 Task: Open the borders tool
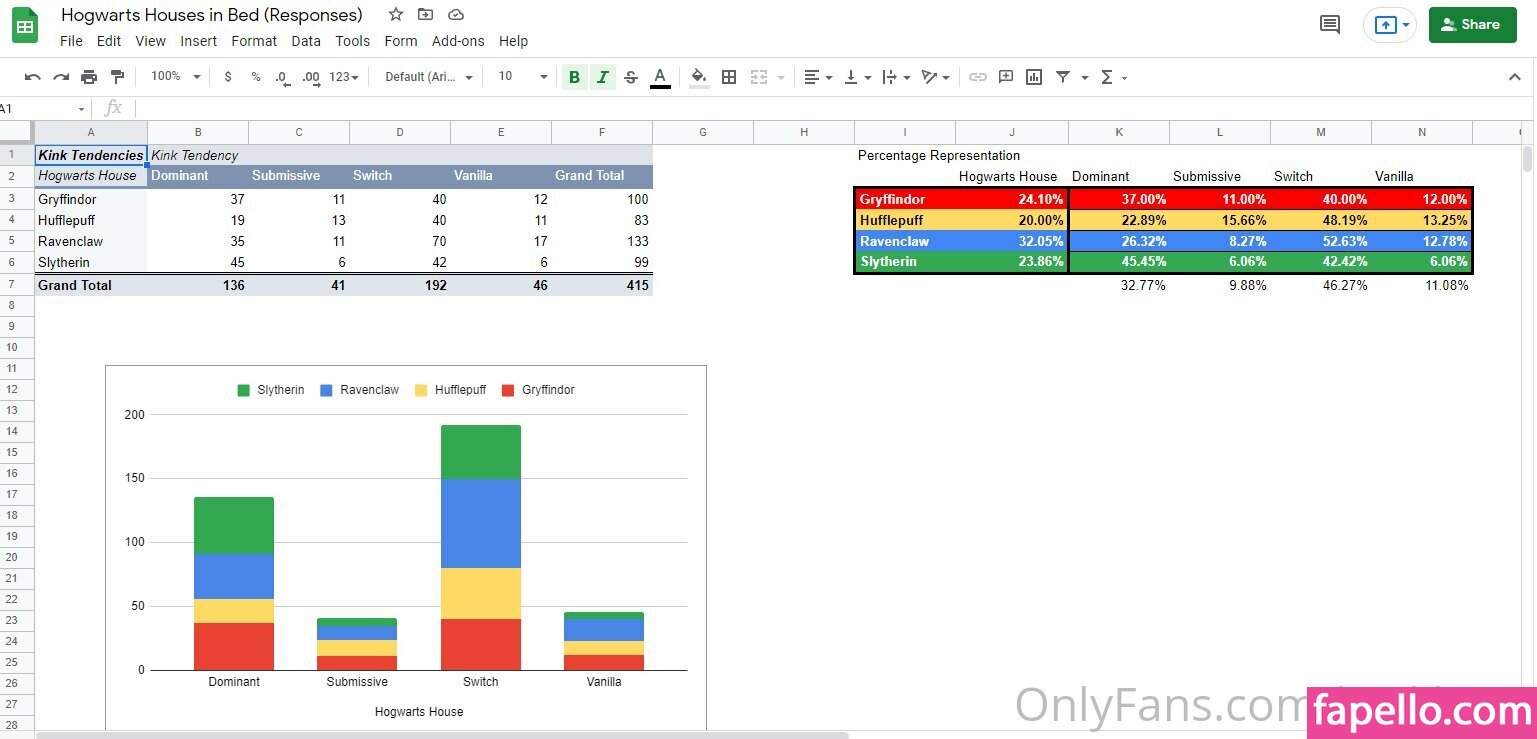[729, 77]
